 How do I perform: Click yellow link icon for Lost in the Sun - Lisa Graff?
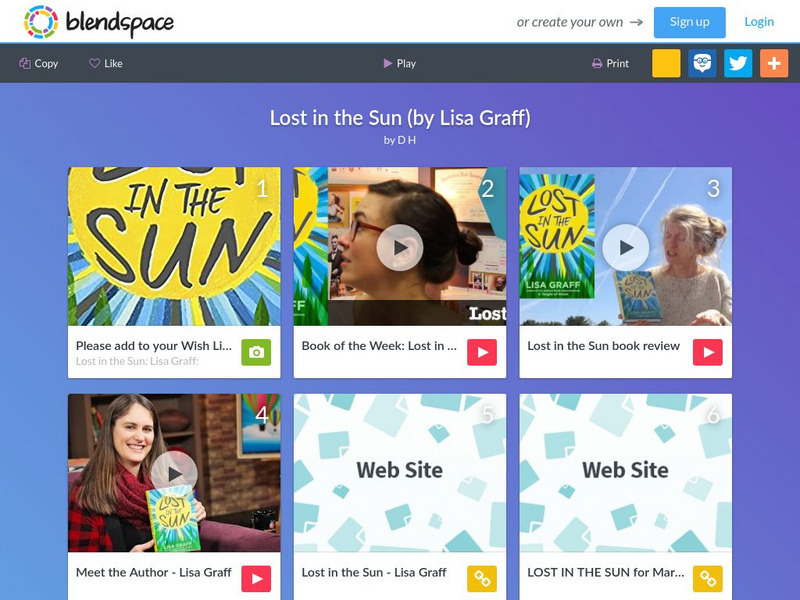click(482, 579)
